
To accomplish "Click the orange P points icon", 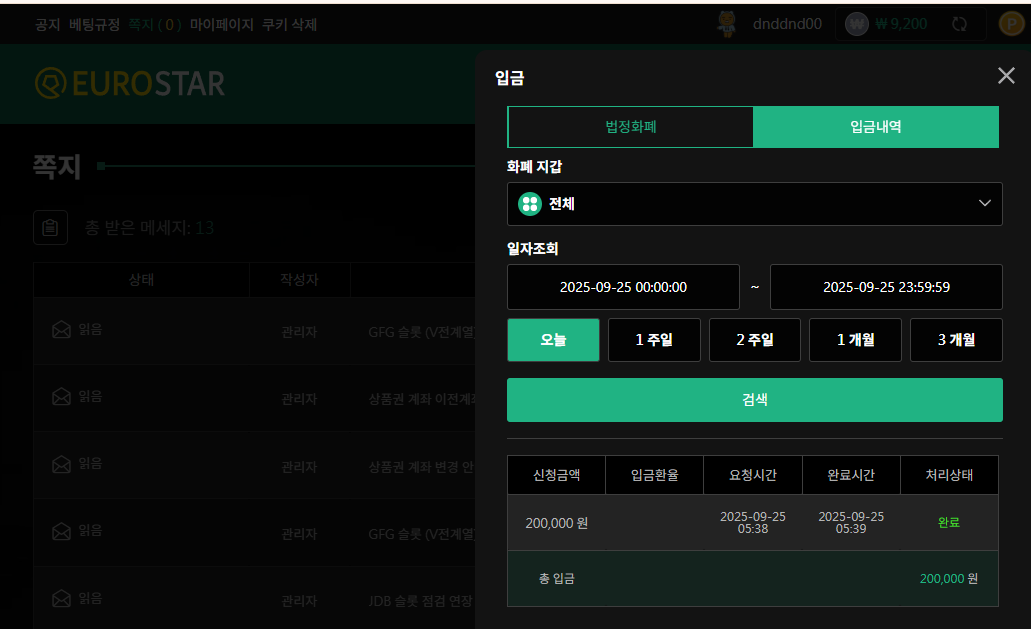I will point(1011,24).
